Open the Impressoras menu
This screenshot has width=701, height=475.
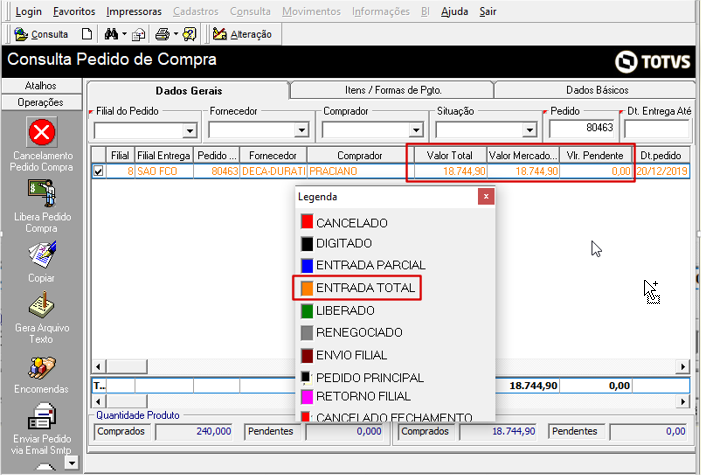(134, 11)
